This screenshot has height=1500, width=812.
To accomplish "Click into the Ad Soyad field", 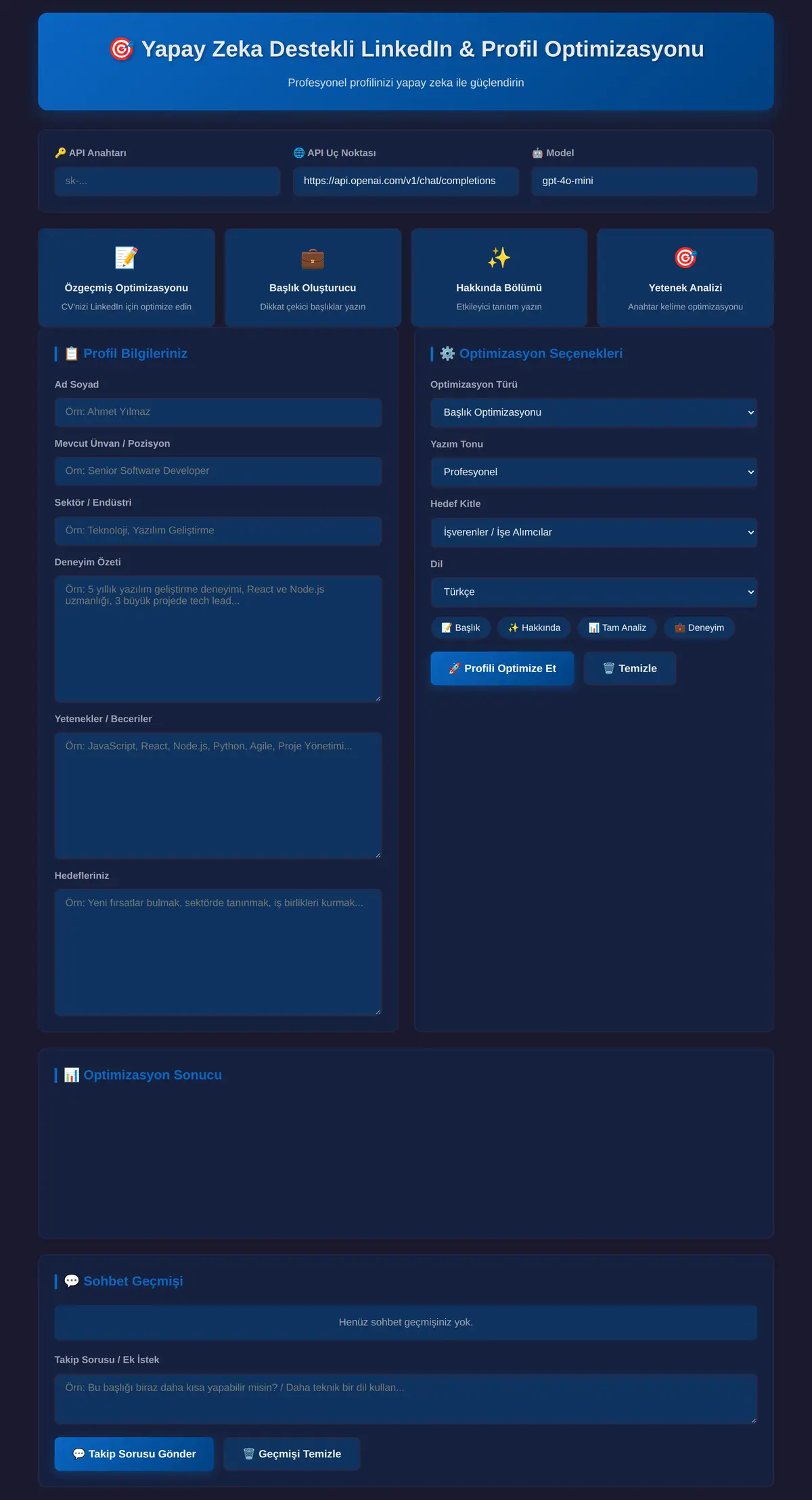I will [218, 412].
